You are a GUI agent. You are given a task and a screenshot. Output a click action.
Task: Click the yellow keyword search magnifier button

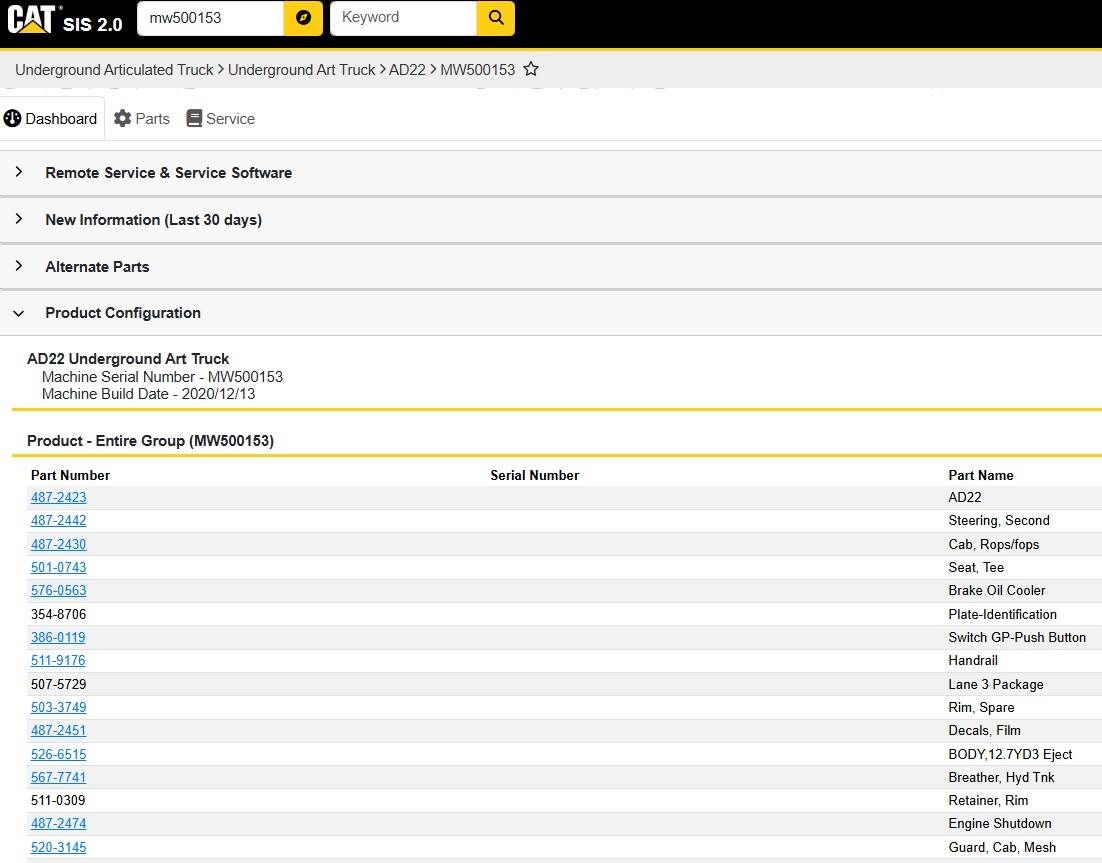pos(495,18)
